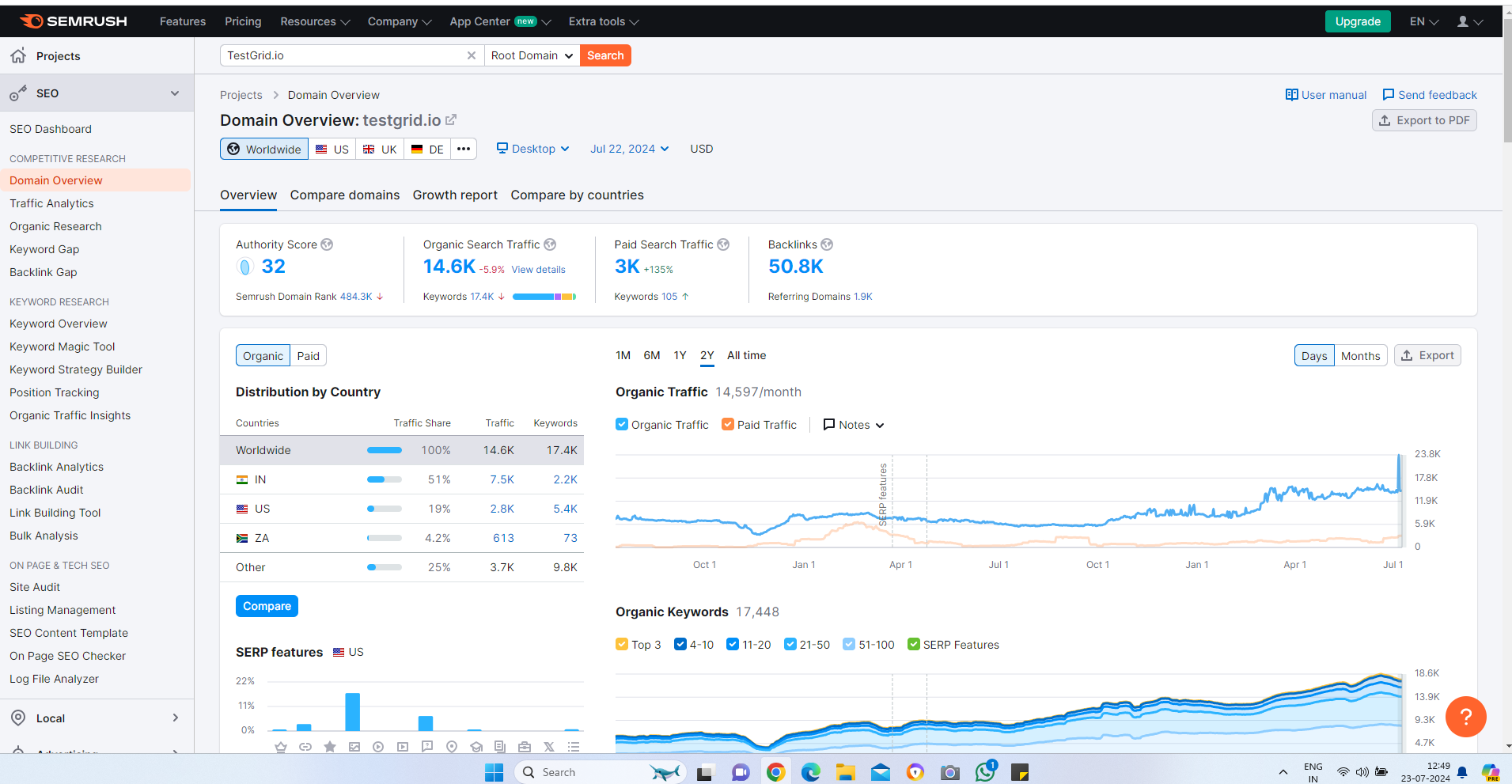Click the Projects home icon
This screenshot has height=784, width=1512.
[x=18, y=56]
